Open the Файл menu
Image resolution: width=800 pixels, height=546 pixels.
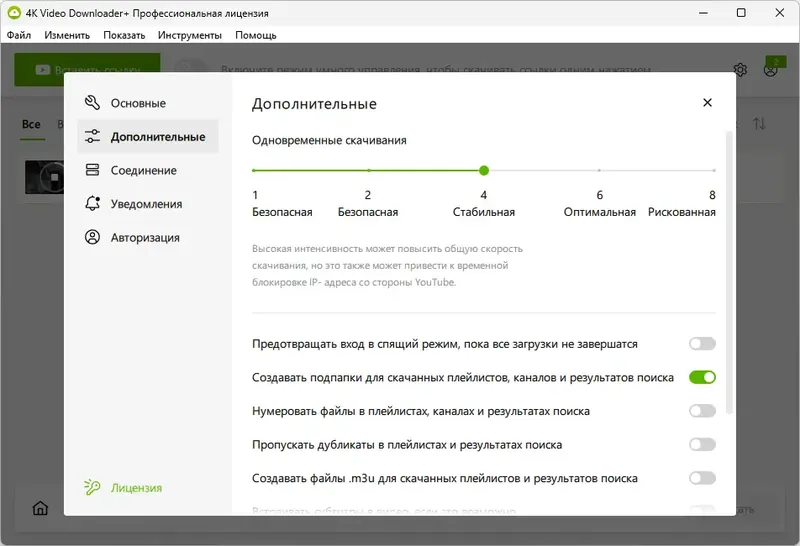click(19, 35)
